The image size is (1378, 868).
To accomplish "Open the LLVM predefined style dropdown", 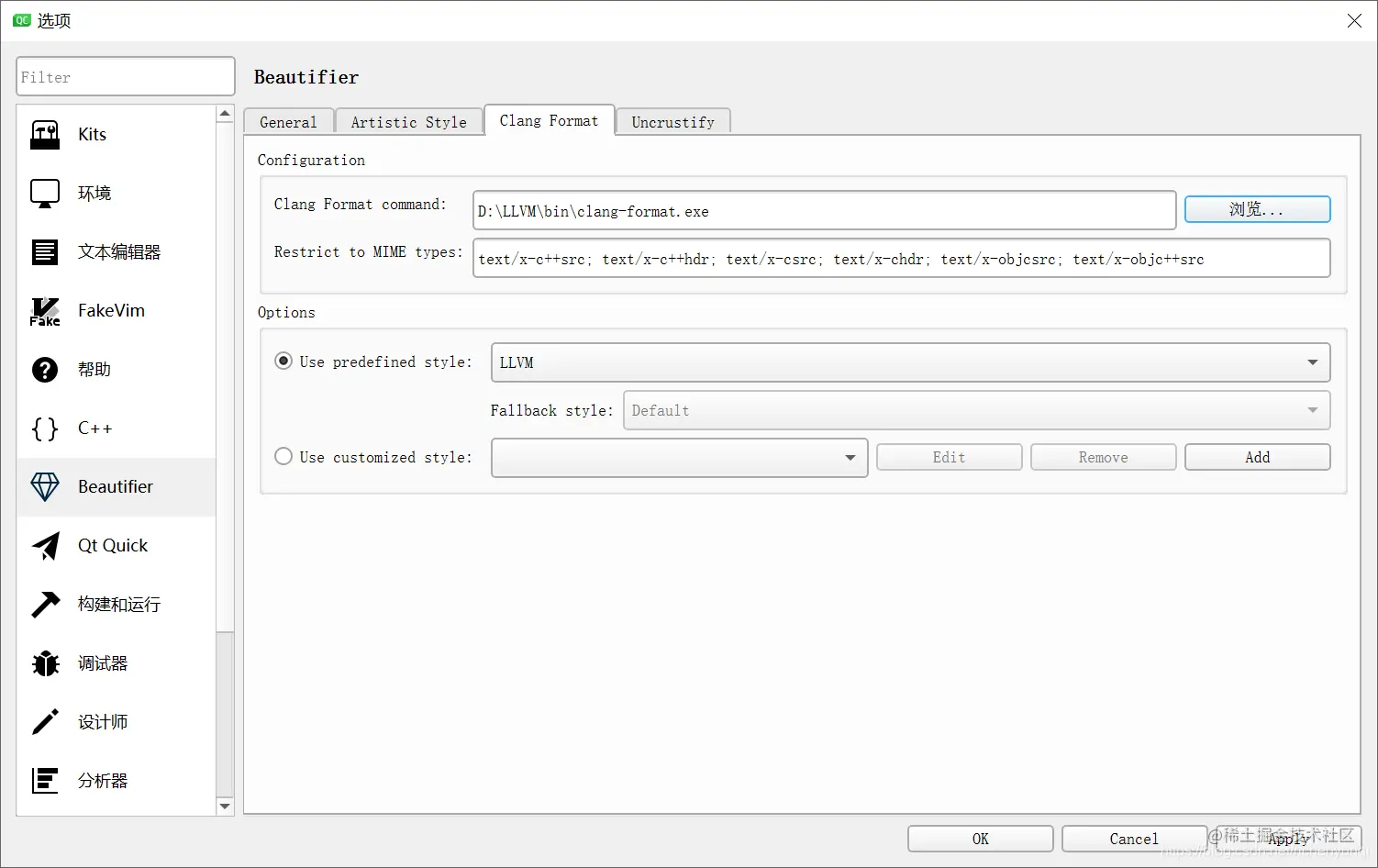I will pyautogui.click(x=910, y=362).
